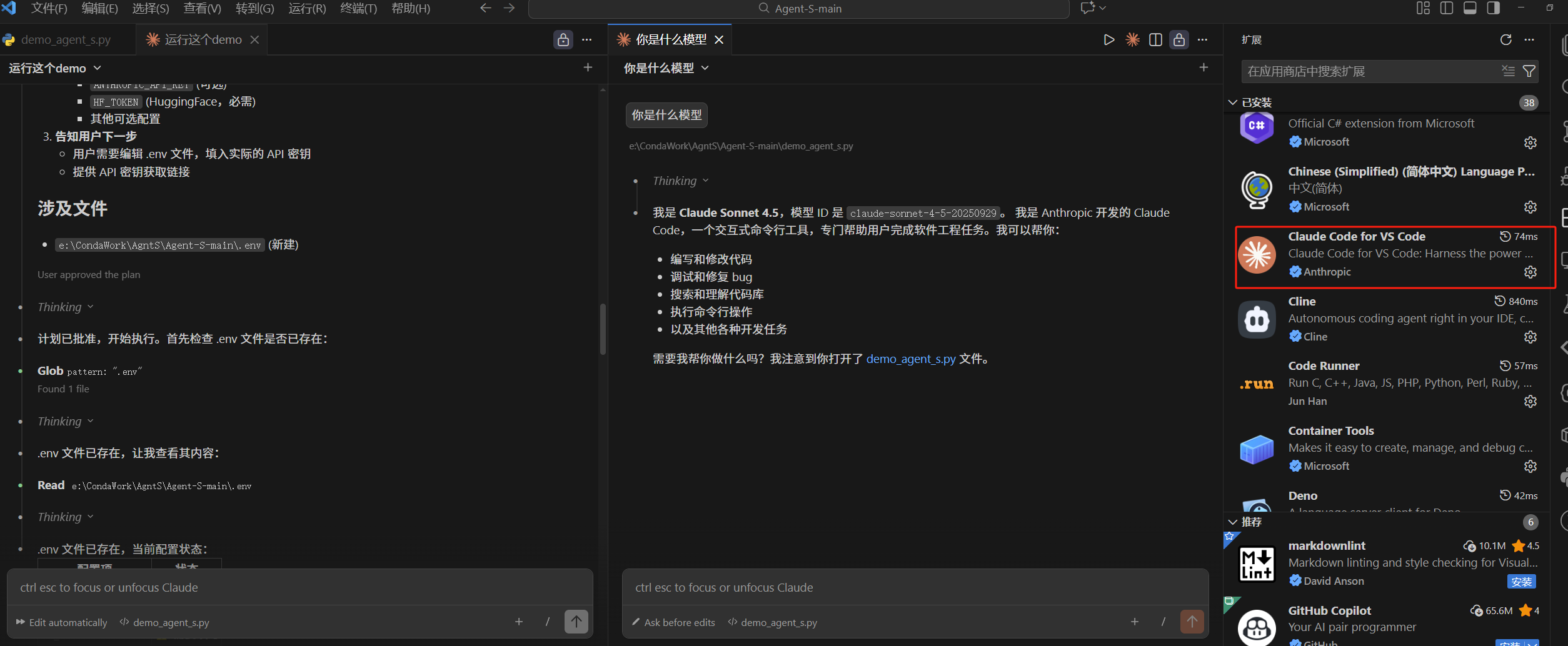Install the markdownlint extension
This screenshot has height=646, width=1568.
pyautogui.click(x=1522, y=582)
